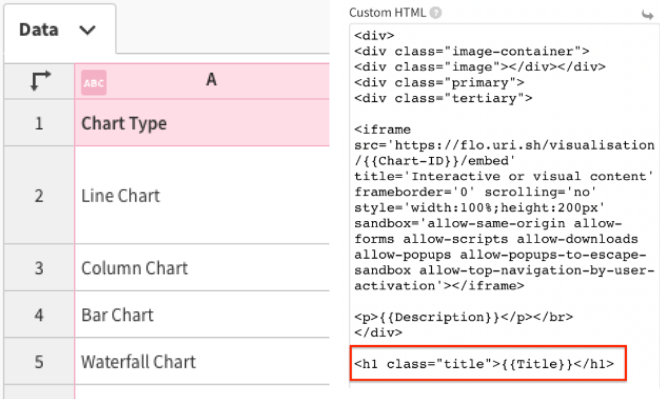The width and height of the screenshot is (660, 399).
Task: Select column A header
Action: tap(202, 81)
